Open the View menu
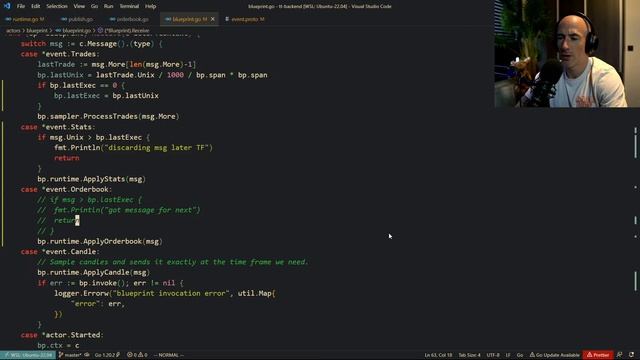 point(79,6)
